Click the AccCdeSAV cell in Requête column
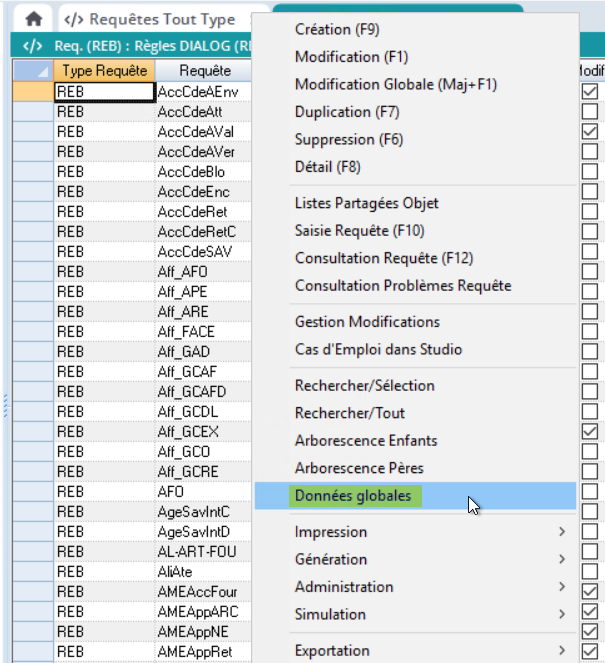605x663 pixels. pos(188,251)
